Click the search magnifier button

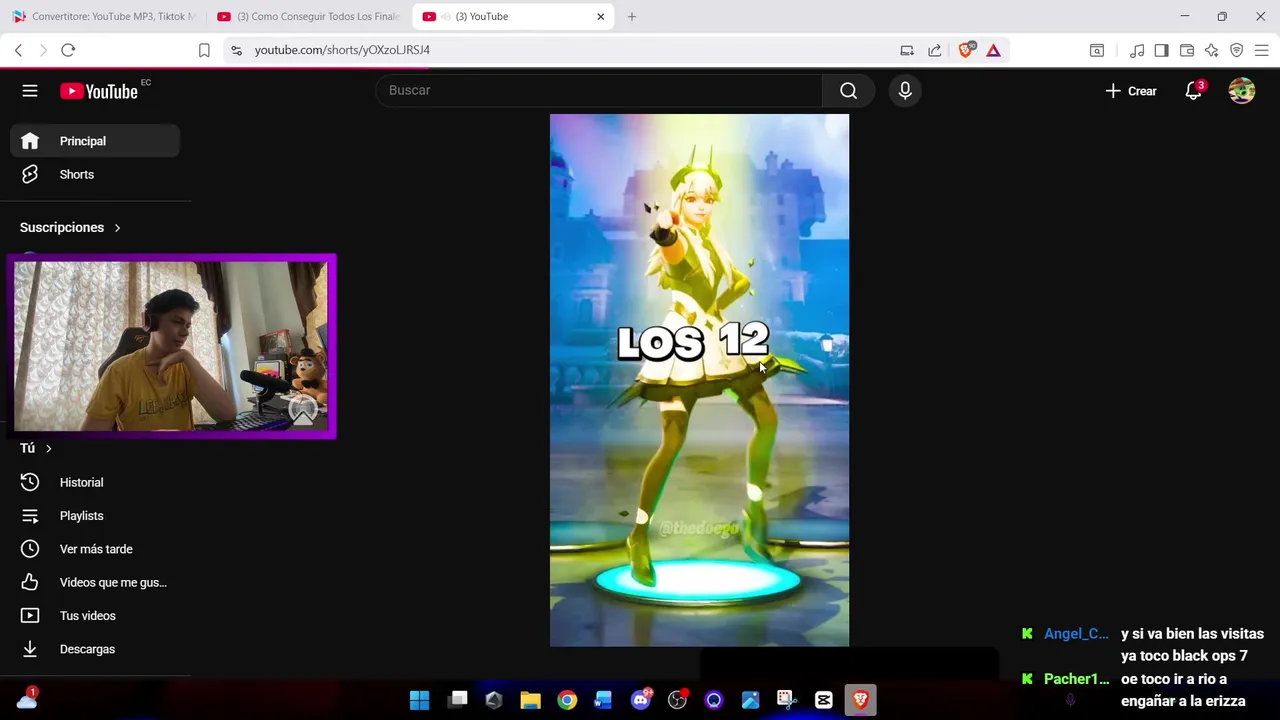coord(848,91)
